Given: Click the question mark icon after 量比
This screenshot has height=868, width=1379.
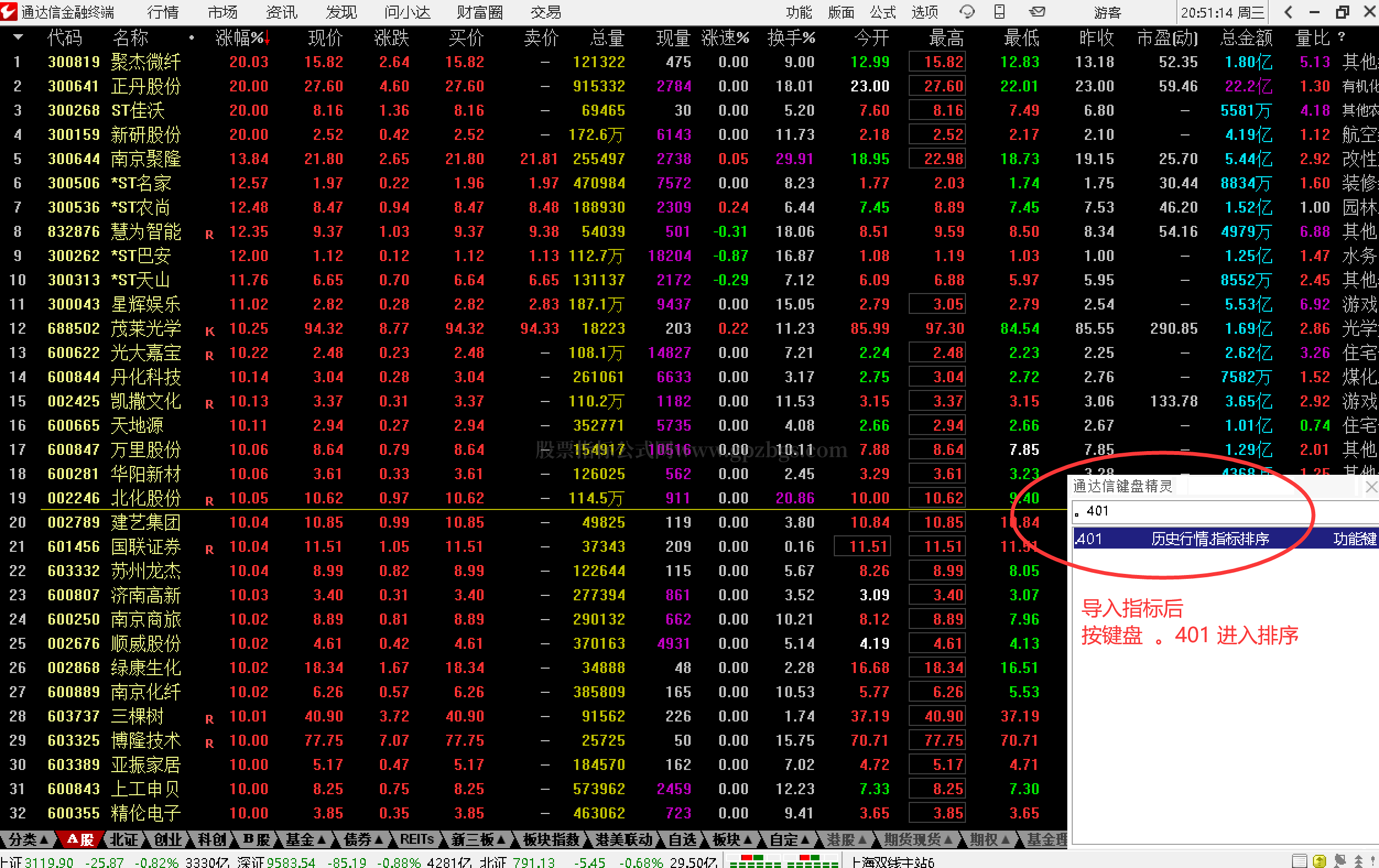Looking at the screenshot, I should point(1342,37).
